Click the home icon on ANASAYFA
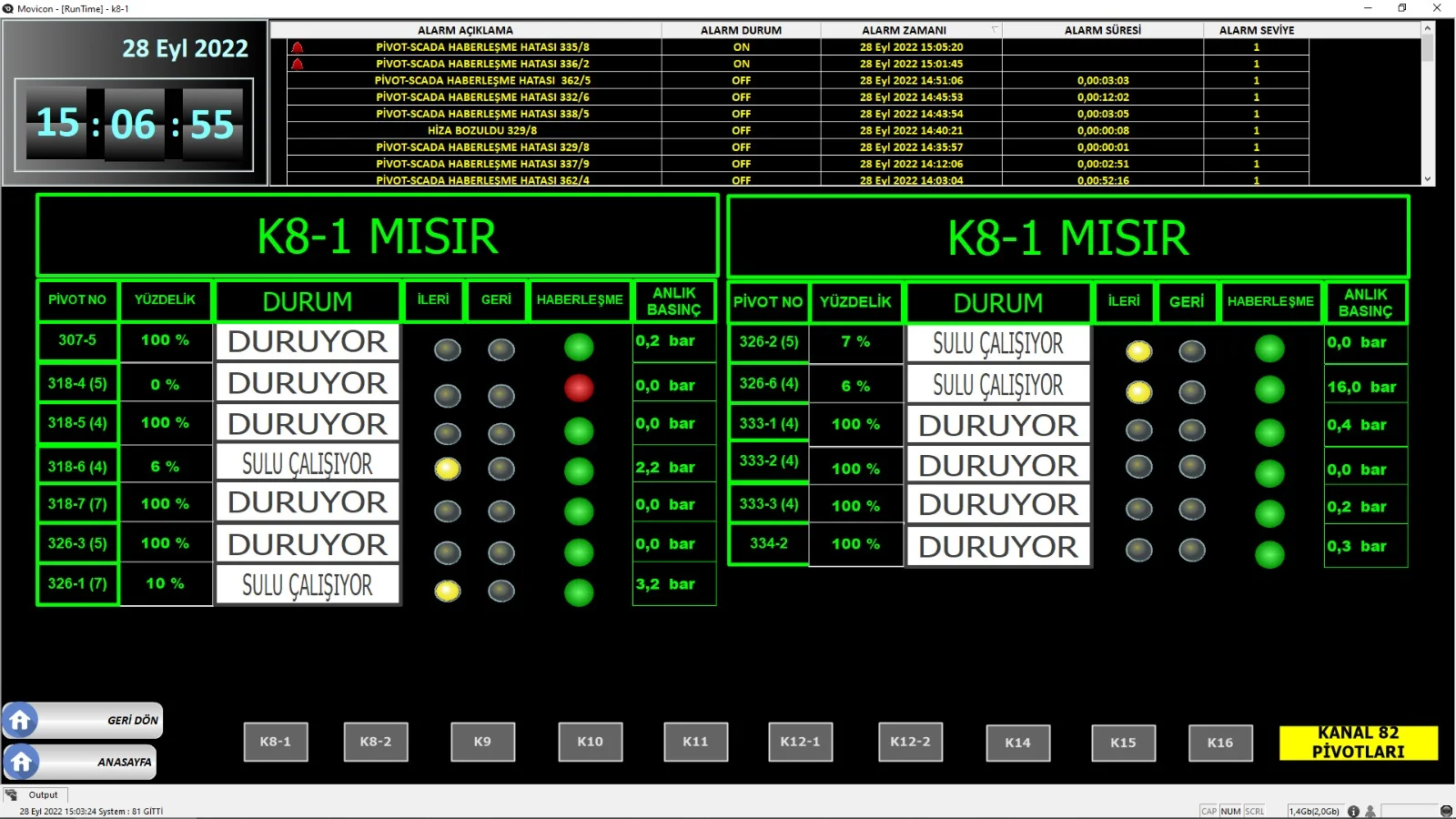The height and width of the screenshot is (819, 1456). (x=21, y=762)
